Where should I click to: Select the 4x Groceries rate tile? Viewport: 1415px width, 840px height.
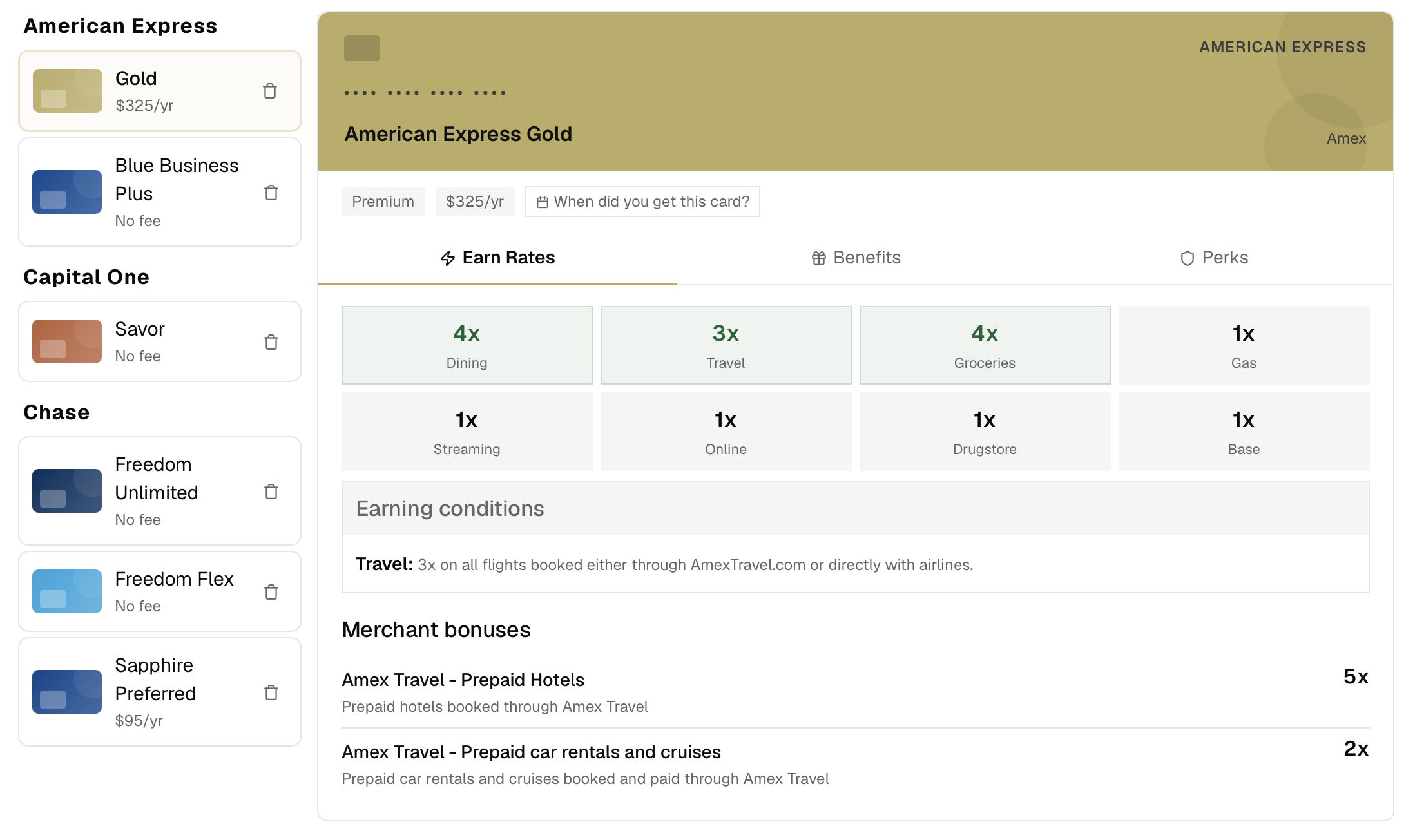(985, 345)
